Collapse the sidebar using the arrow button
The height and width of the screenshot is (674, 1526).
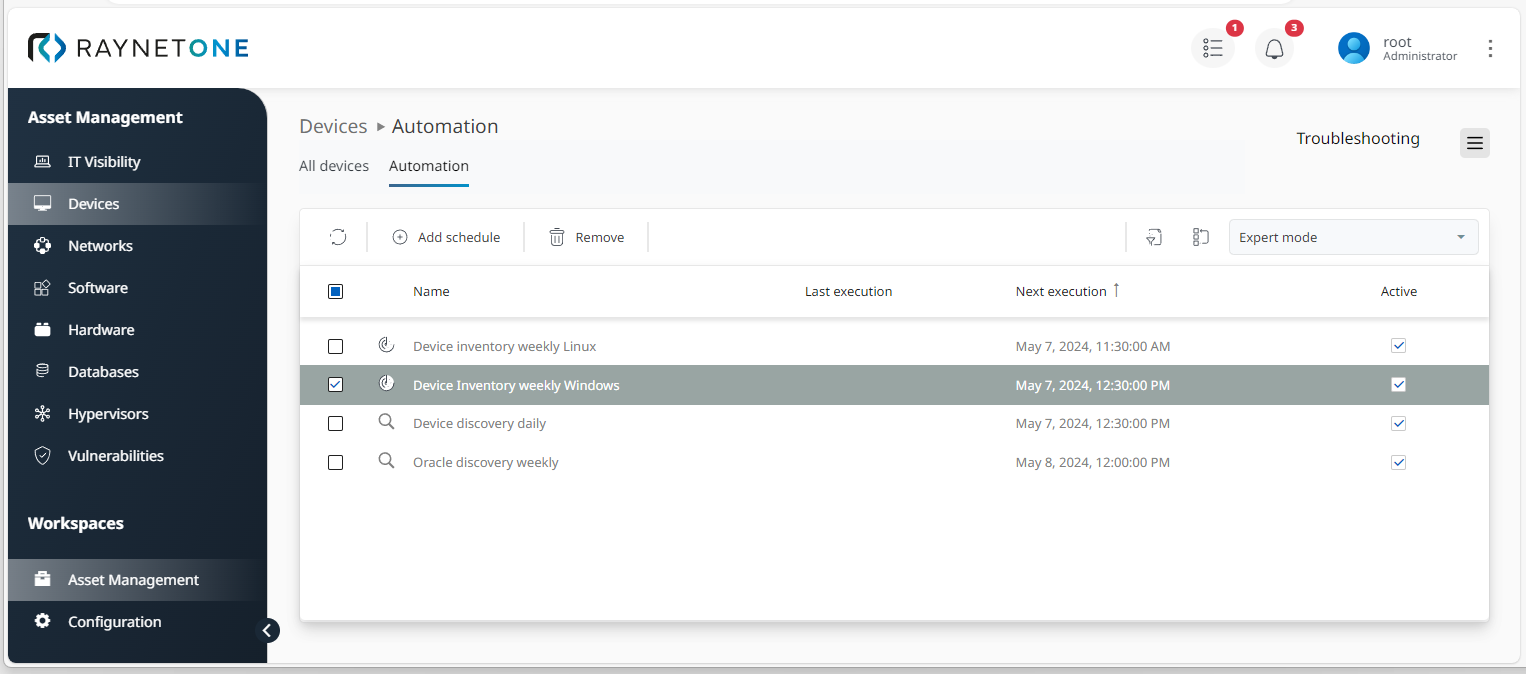click(x=267, y=630)
